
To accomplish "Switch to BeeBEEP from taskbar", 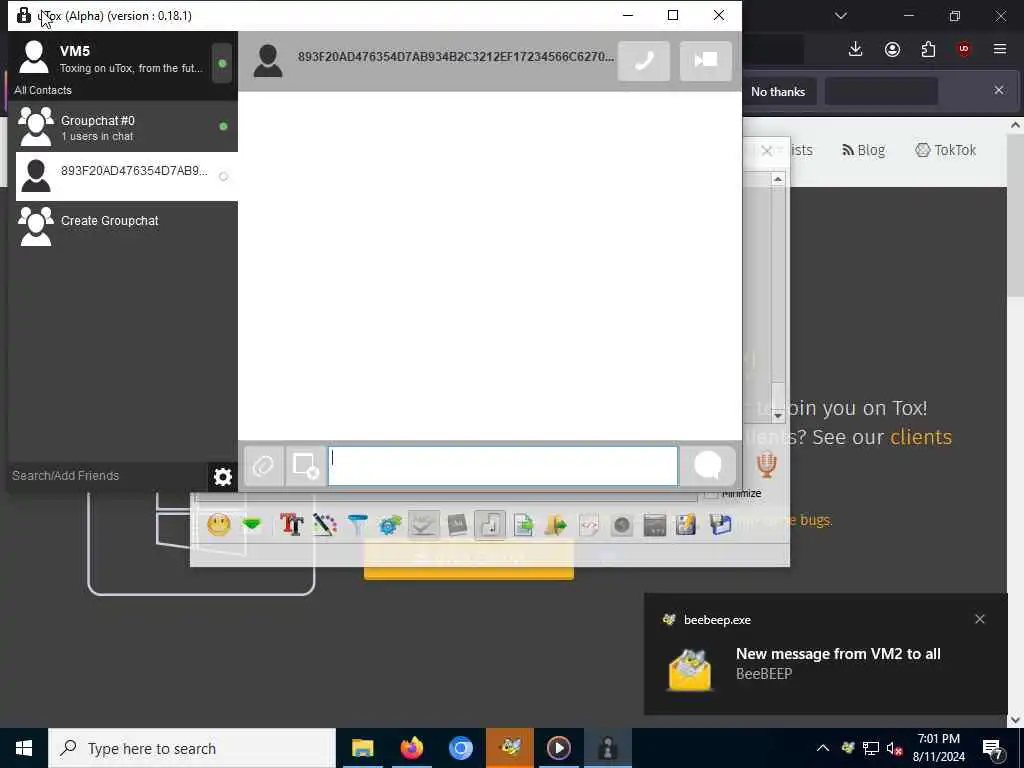I will tap(510, 748).
